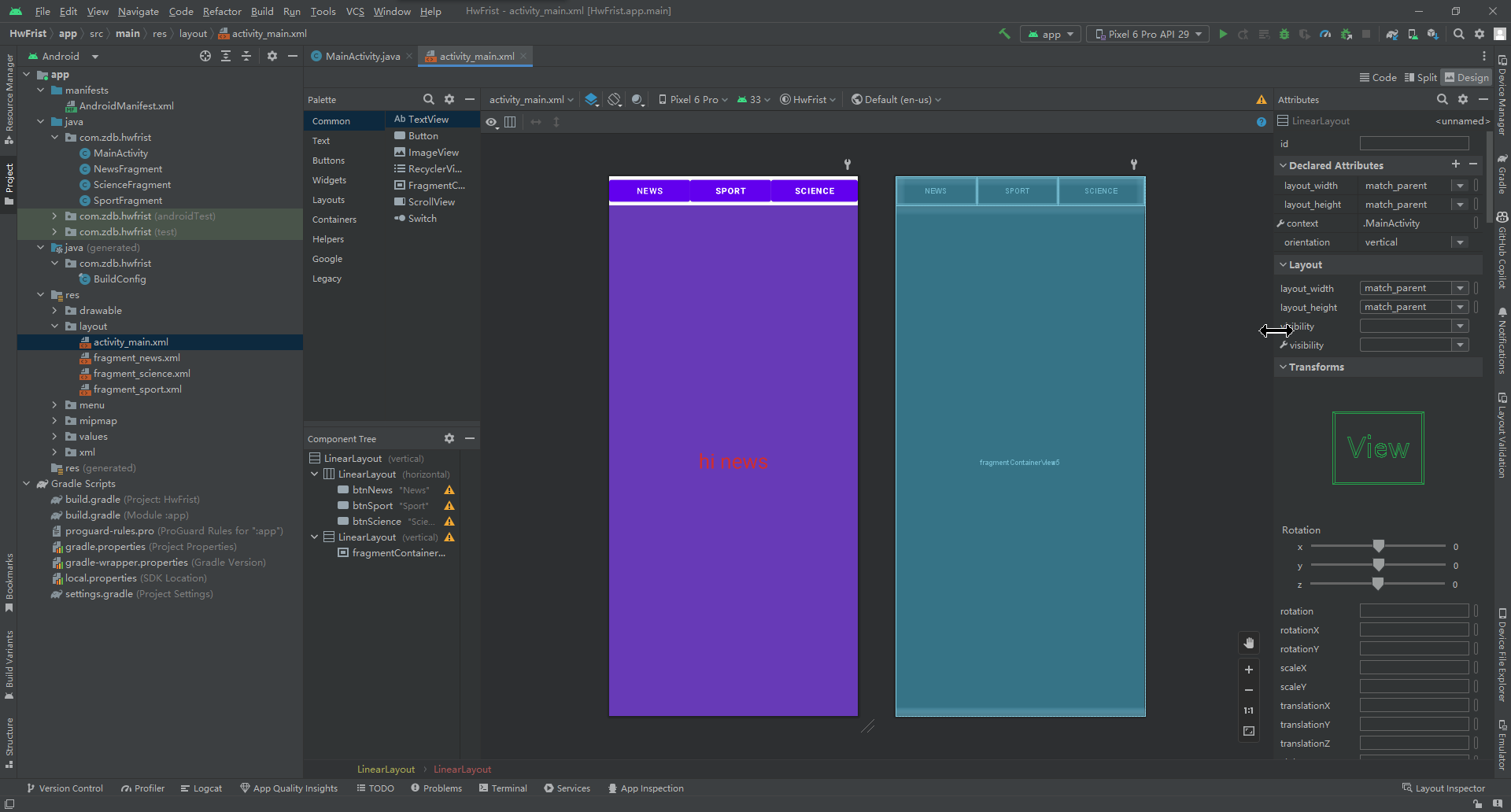Toggle the Resource Manager tool window

click(9, 100)
